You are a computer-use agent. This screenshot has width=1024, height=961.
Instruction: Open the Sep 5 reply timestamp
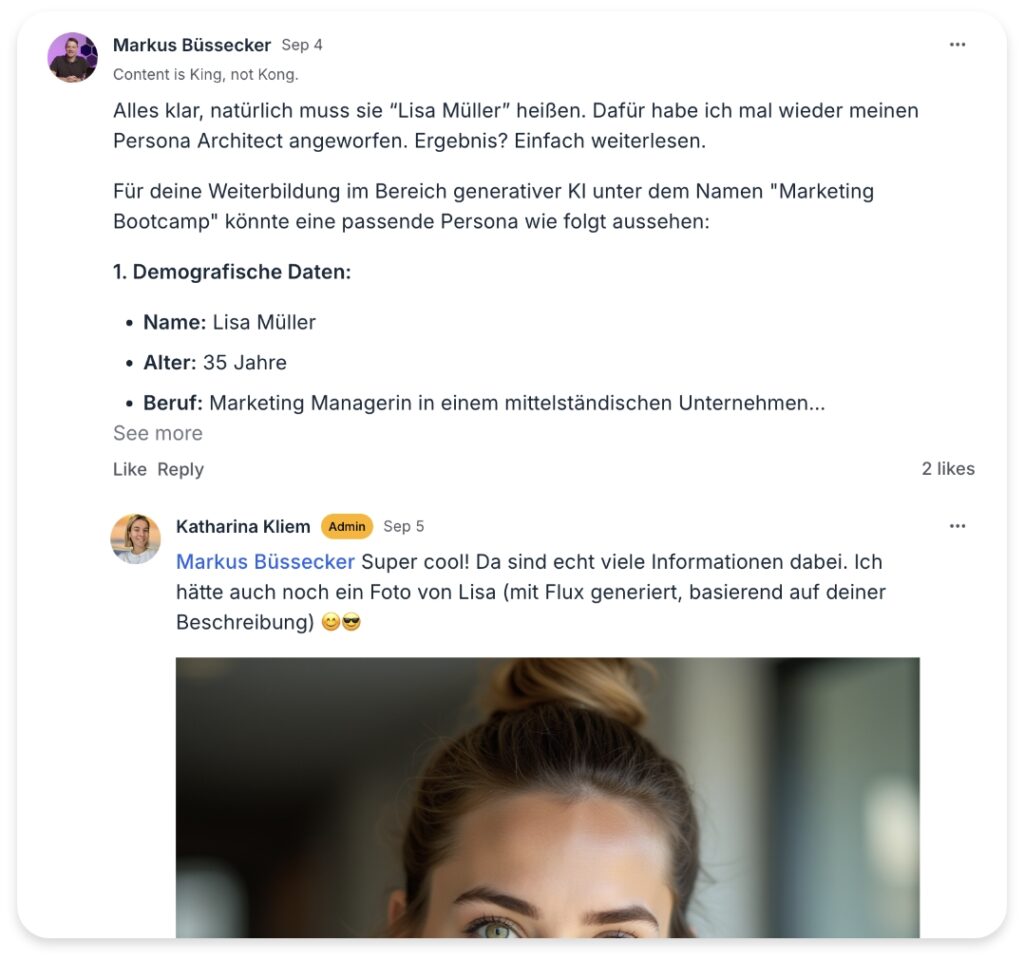pos(404,526)
